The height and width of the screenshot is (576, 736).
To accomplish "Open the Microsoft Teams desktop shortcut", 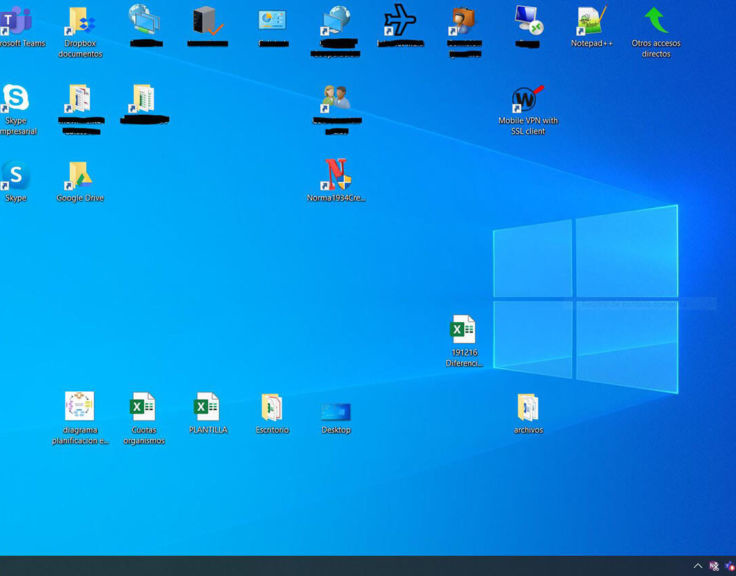I will coord(17,22).
